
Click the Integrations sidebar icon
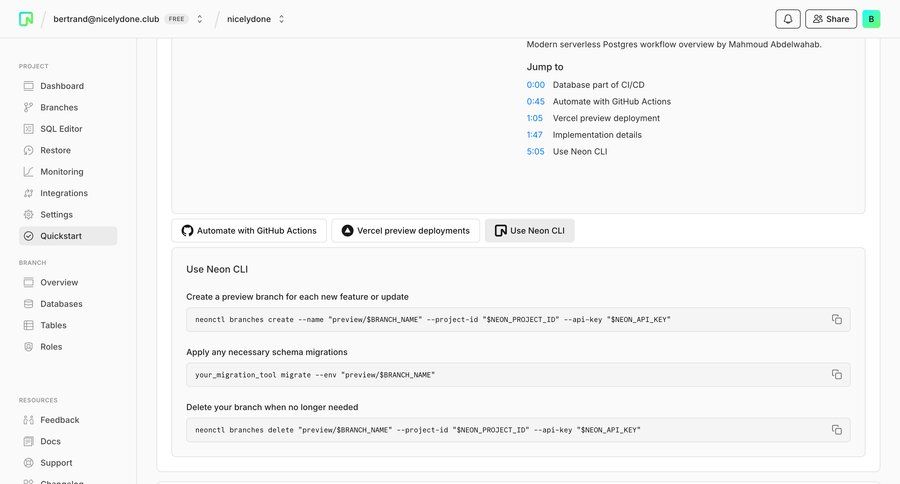click(x=28, y=193)
